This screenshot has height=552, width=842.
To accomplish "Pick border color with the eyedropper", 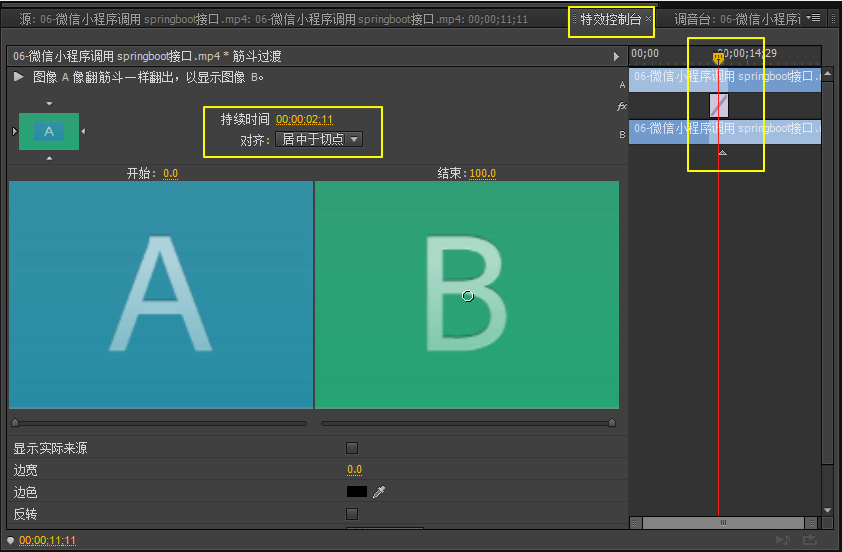I will pos(379,492).
